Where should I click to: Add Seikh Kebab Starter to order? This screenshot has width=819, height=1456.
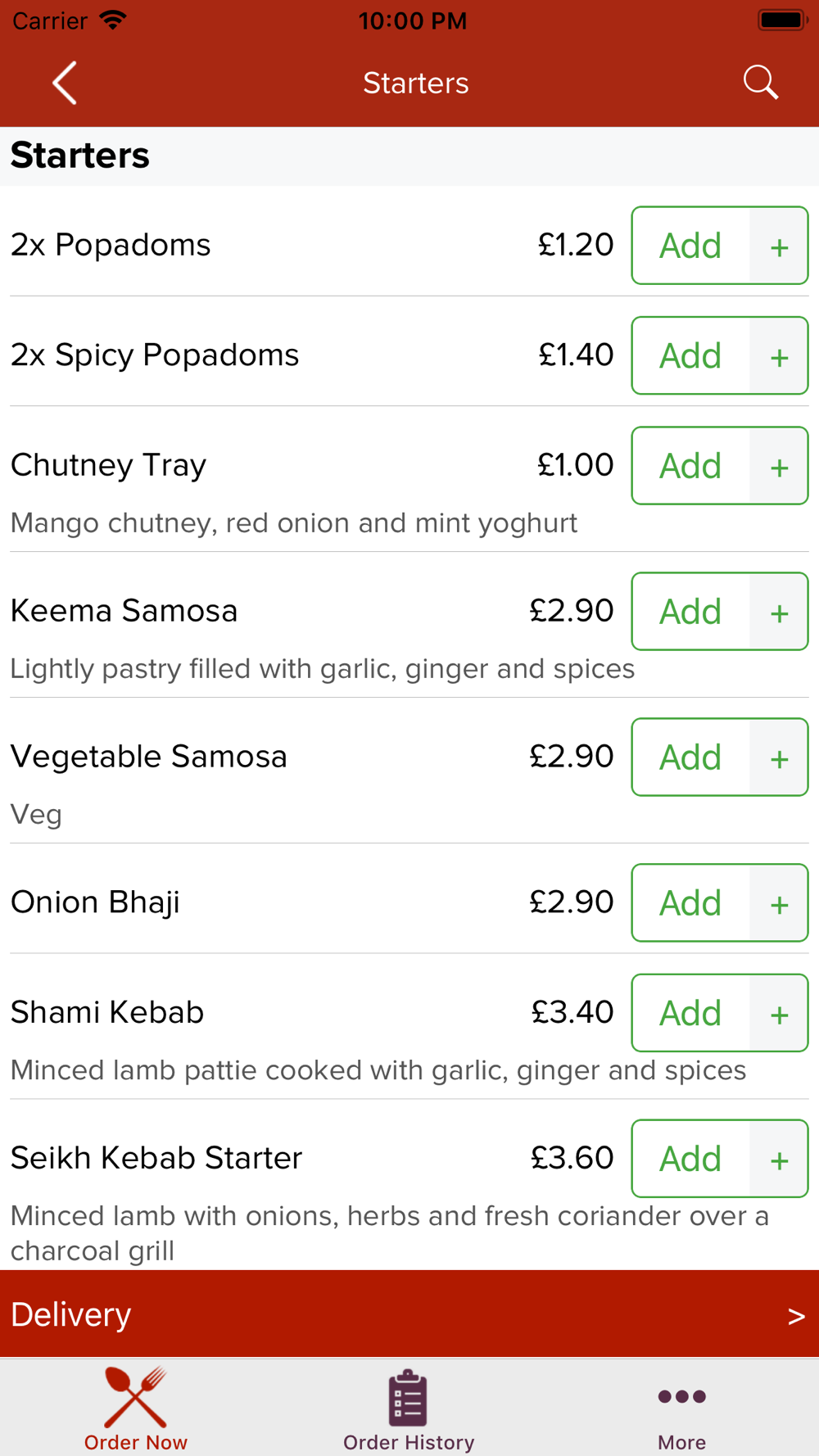(690, 1159)
